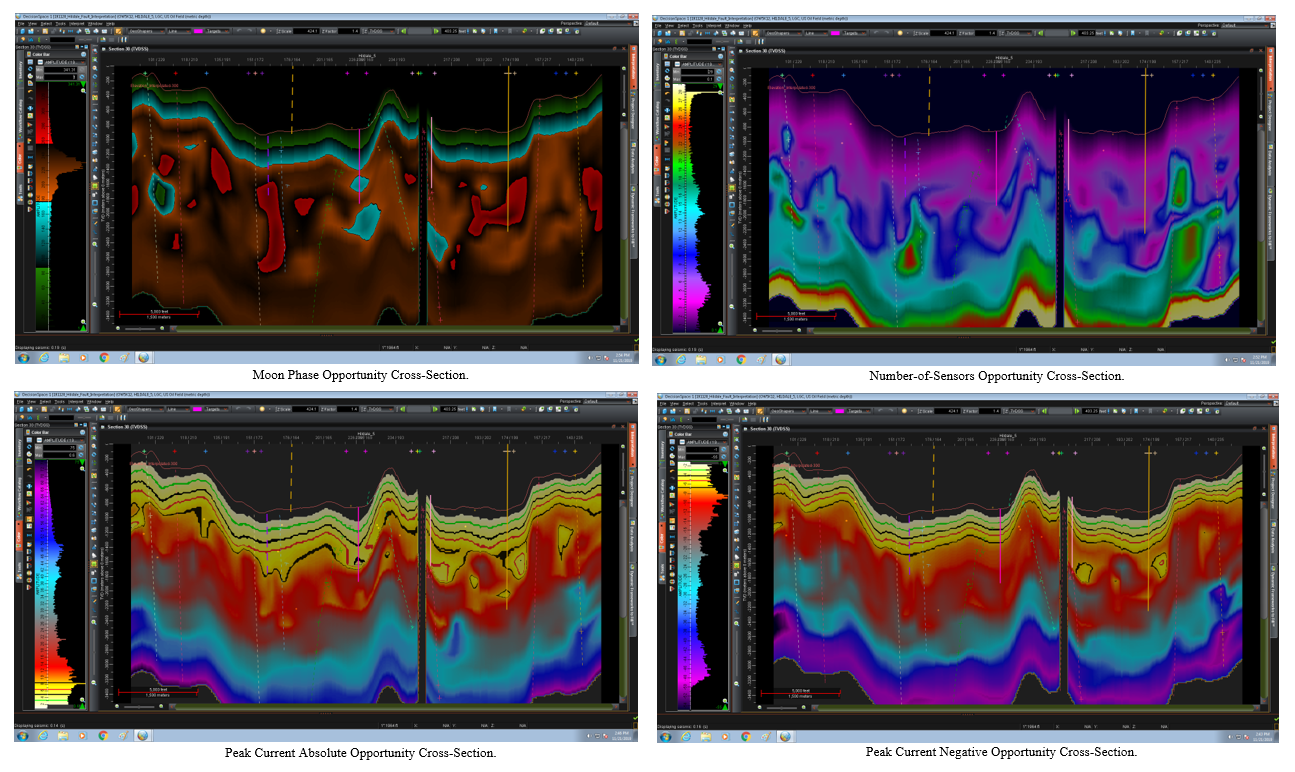
Task: Click green play button in Number-of-Sensors toolbar
Action: (x=1073, y=32)
